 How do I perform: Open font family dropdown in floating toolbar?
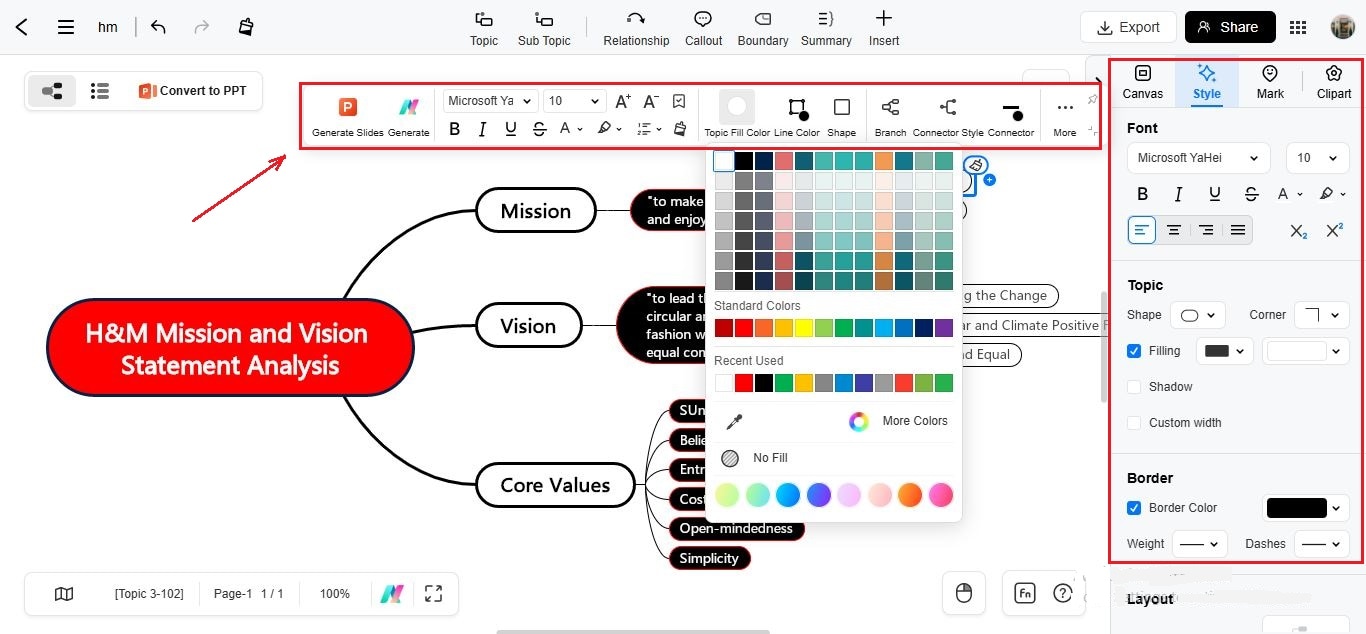click(x=489, y=101)
